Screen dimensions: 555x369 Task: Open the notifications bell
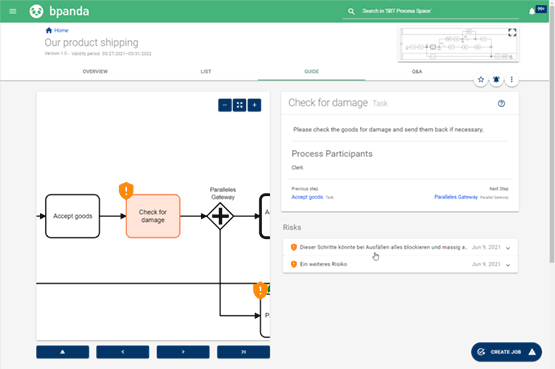click(532, 11)
